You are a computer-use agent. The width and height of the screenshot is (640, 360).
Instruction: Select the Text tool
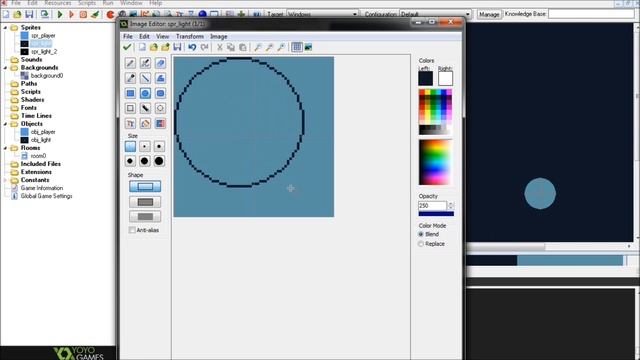[x=130, y=123]
